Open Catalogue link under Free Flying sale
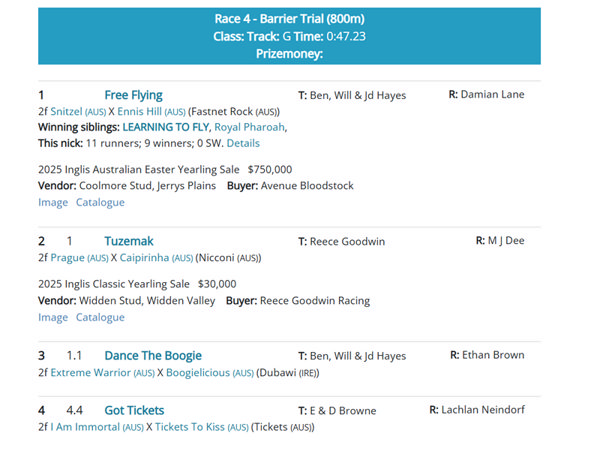Viewport: 600px width, 451px height. (100, 202)
